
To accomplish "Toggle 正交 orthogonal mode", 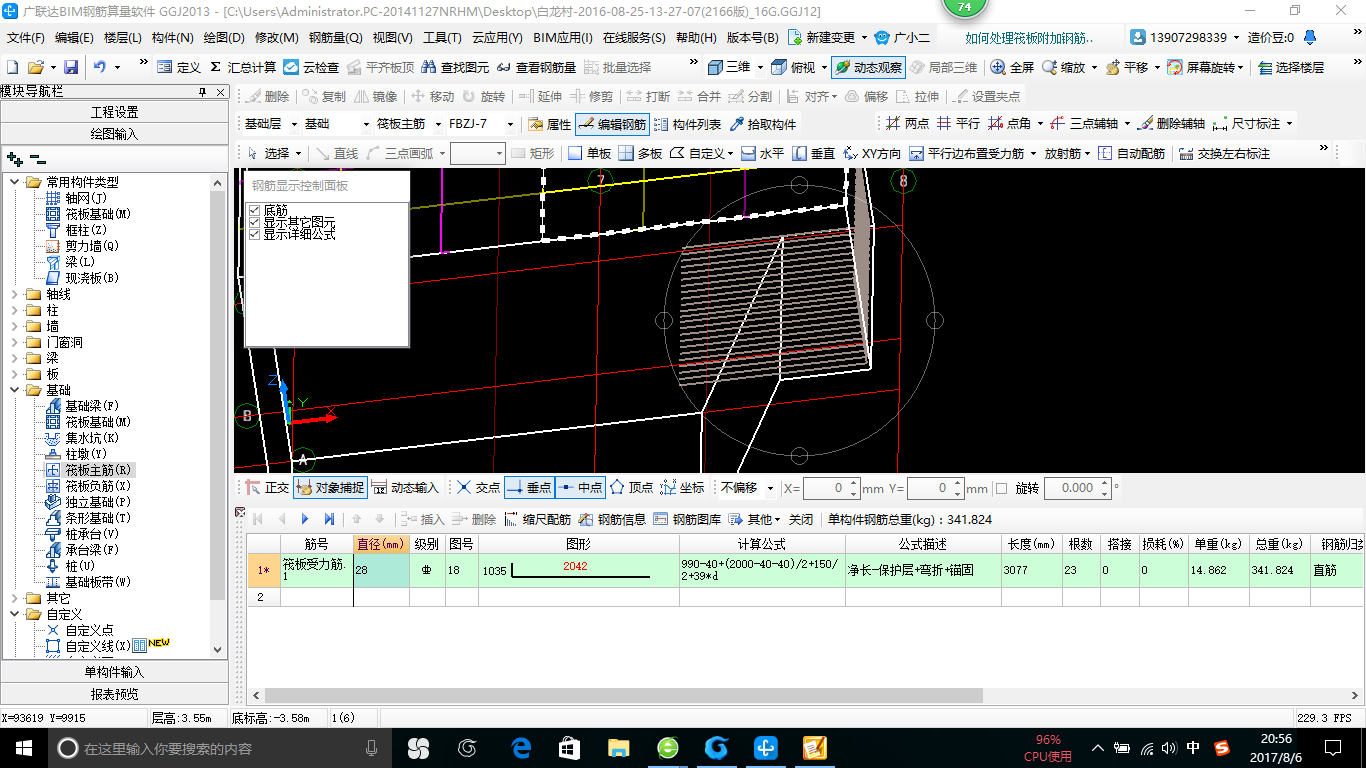I will pyautogui.click(x=266, y=488).
